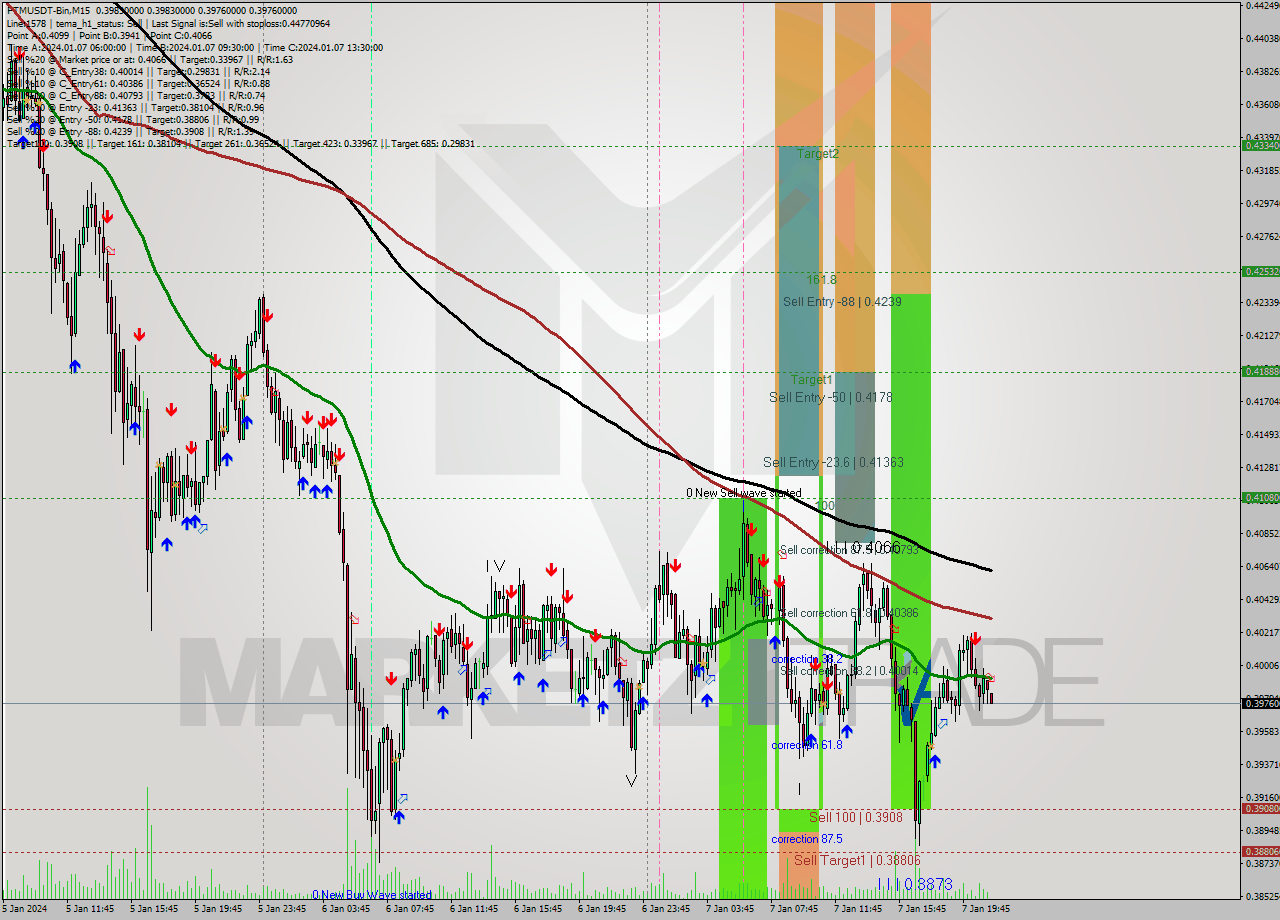Click the red 0.38806 price tag on axis
Viewport: 1280px width, 920px height.
tap(1260, 851)
